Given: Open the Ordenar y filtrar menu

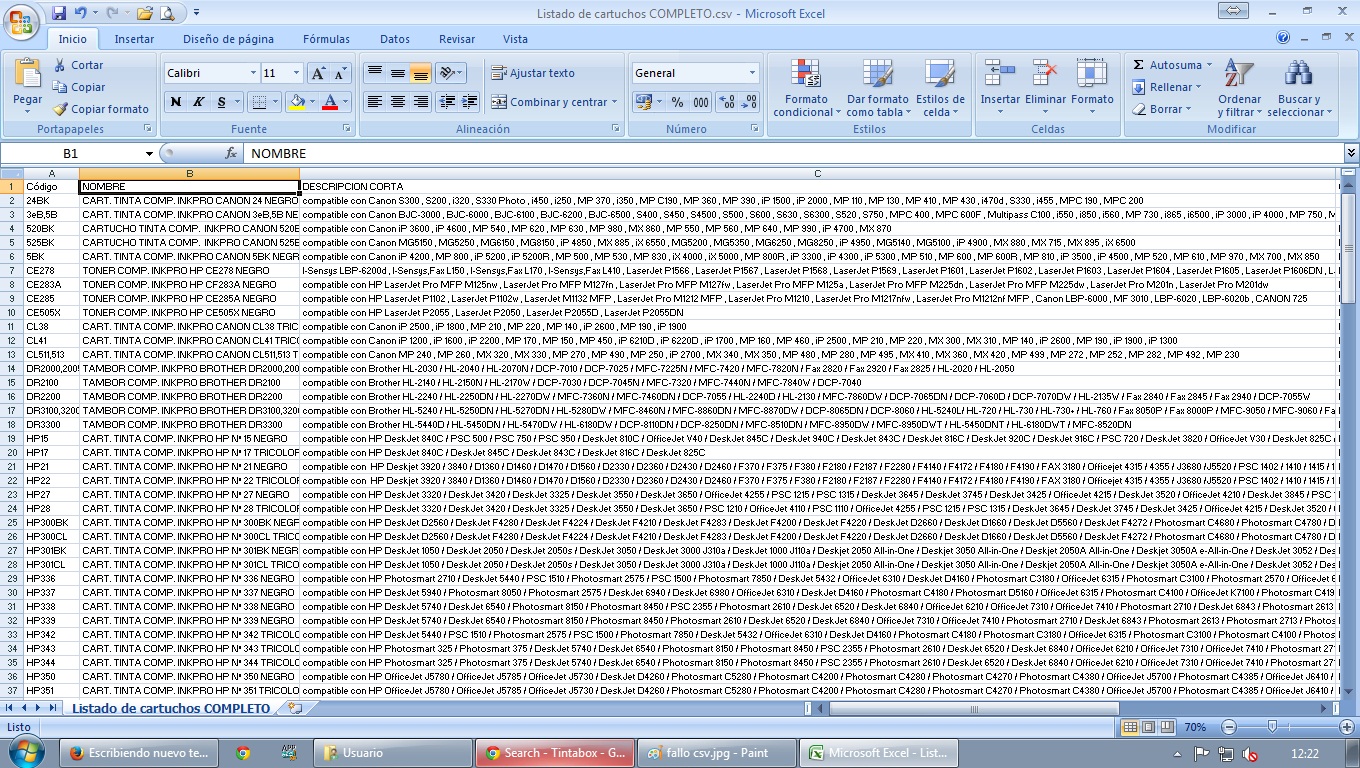Looking at the screenshot, I should pyautogui.click(x=1240, y=87).
